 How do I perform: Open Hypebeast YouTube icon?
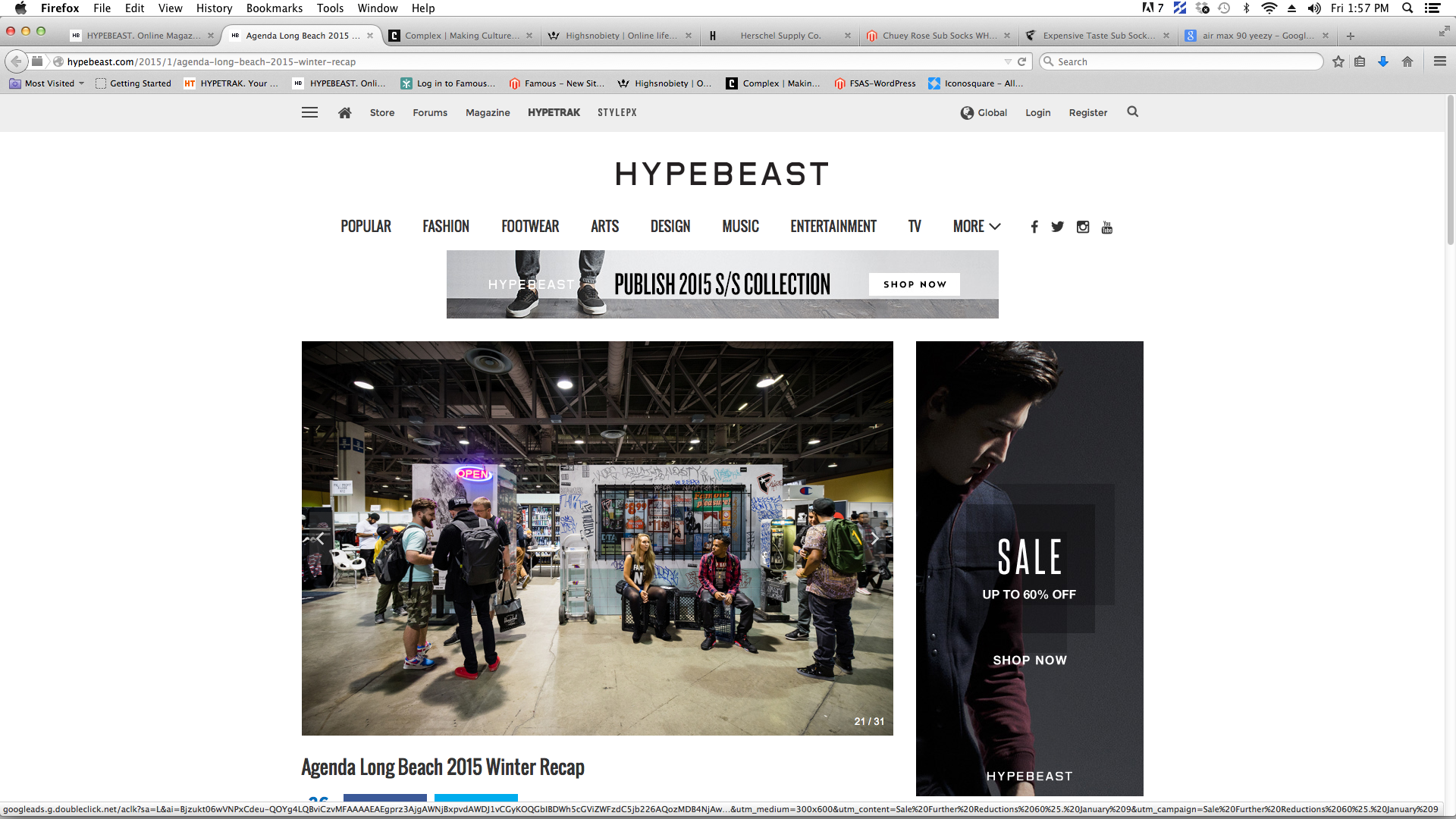tap(1107, 227)
